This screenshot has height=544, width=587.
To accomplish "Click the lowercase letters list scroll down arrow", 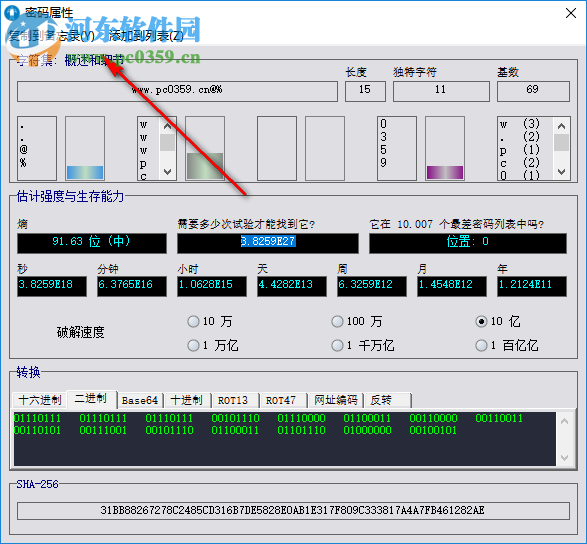I will pos(167,171).
